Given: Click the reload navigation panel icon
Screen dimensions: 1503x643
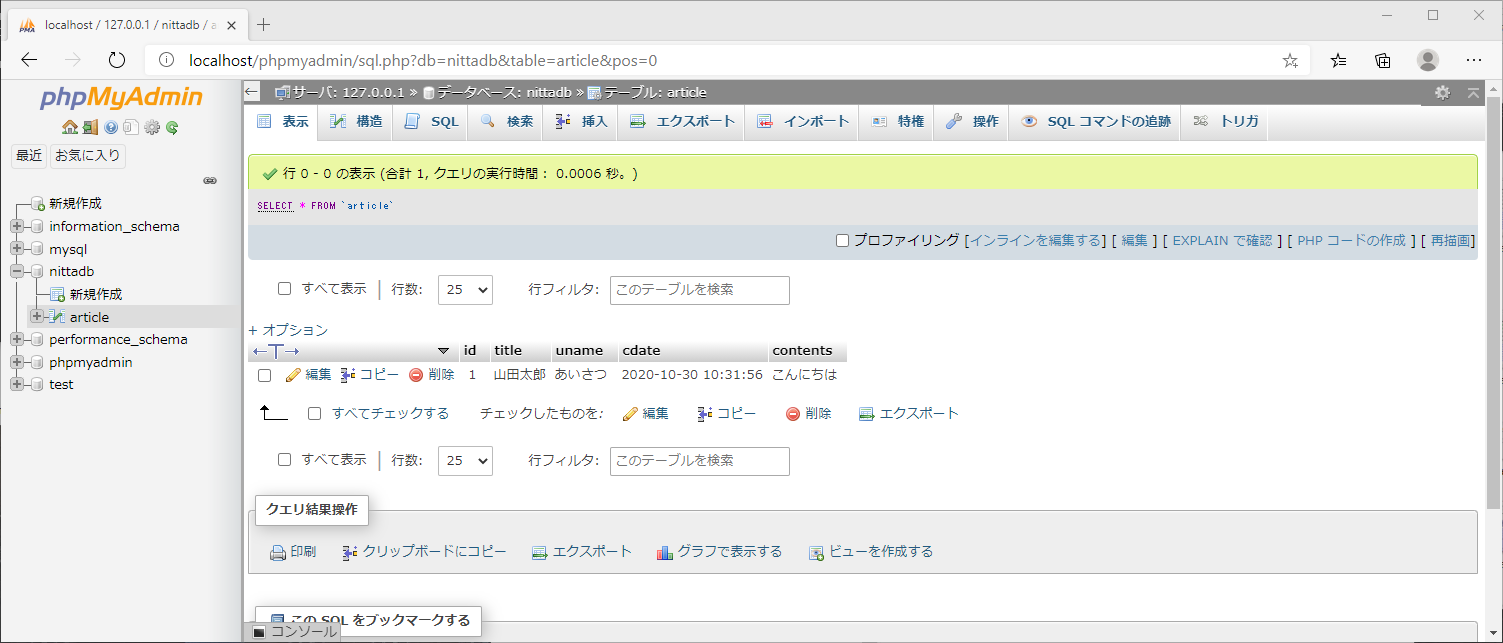Looking at the screenshot, I should (172, 127).
